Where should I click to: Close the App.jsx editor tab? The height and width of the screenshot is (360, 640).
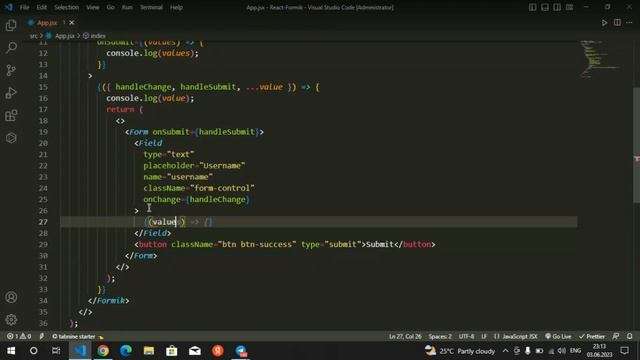click(x=72, y=22)
